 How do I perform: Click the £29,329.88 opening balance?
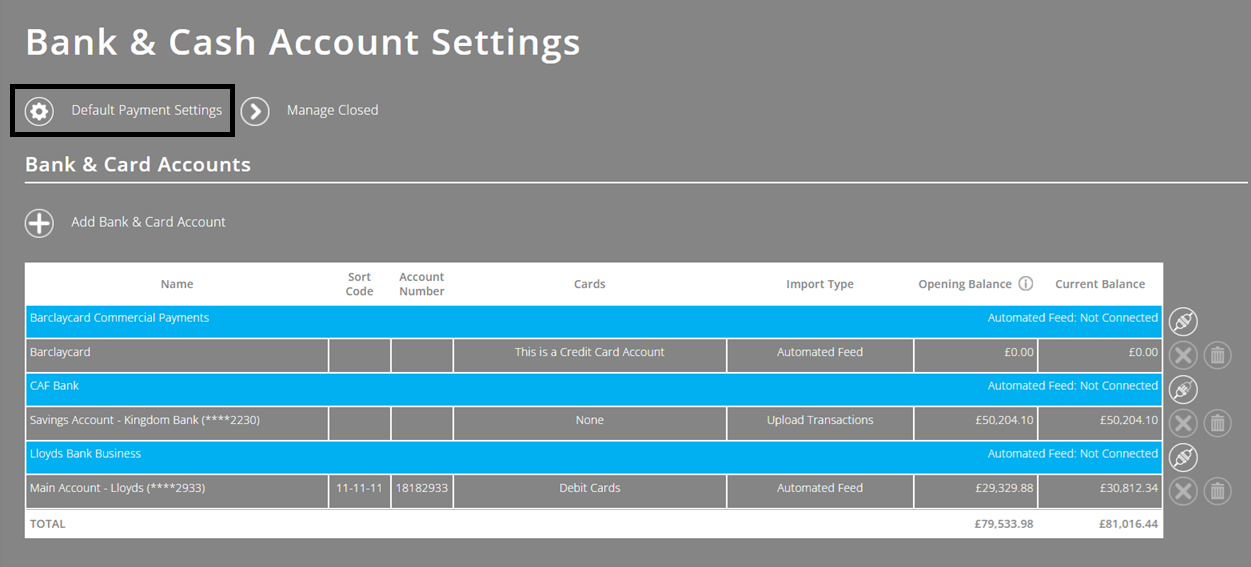[x=1004, y=488]
